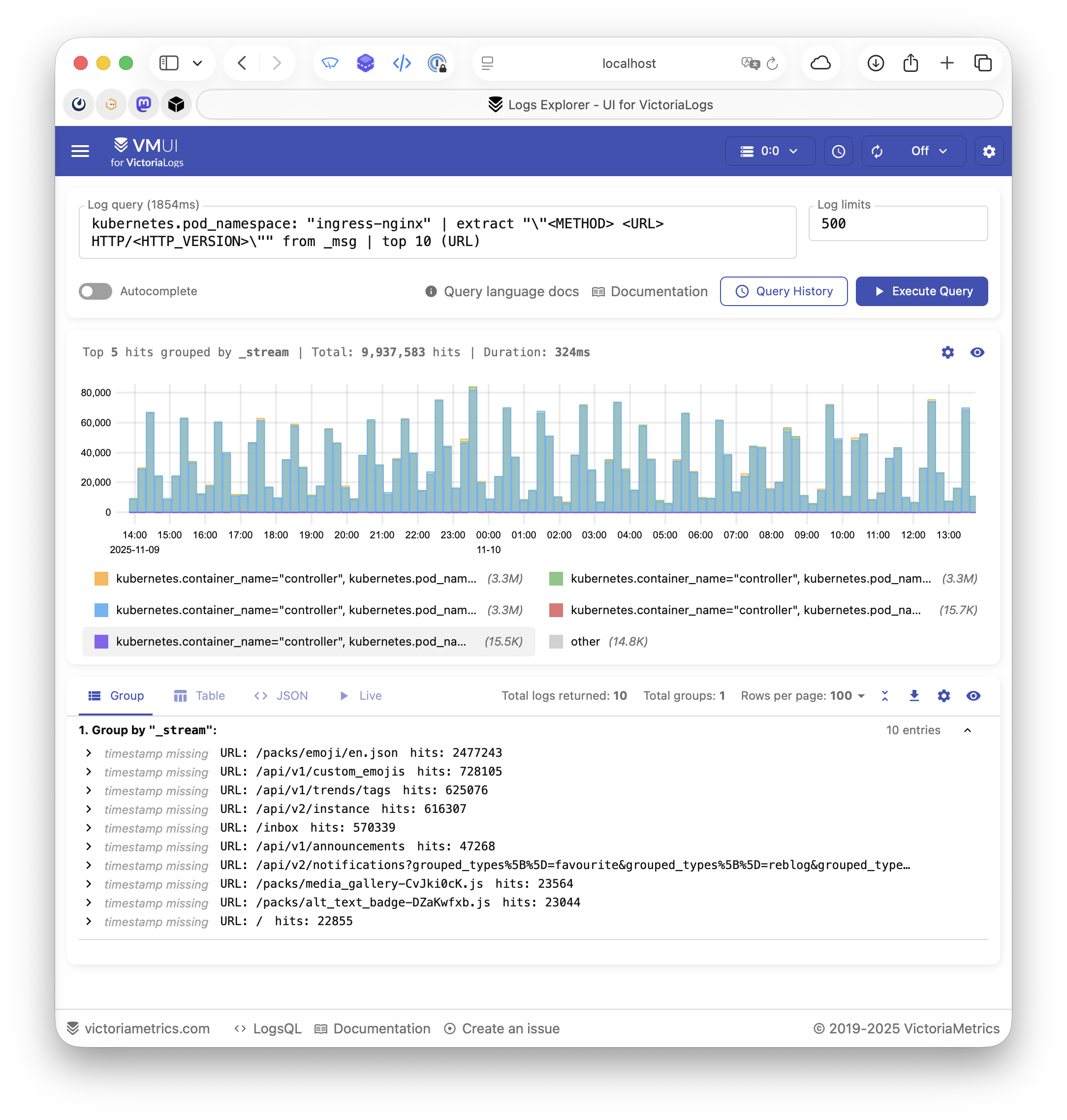The image size is (1067, 1120).
Task: Click the refresh arrows icon
Action: click(x=877, y=151)
